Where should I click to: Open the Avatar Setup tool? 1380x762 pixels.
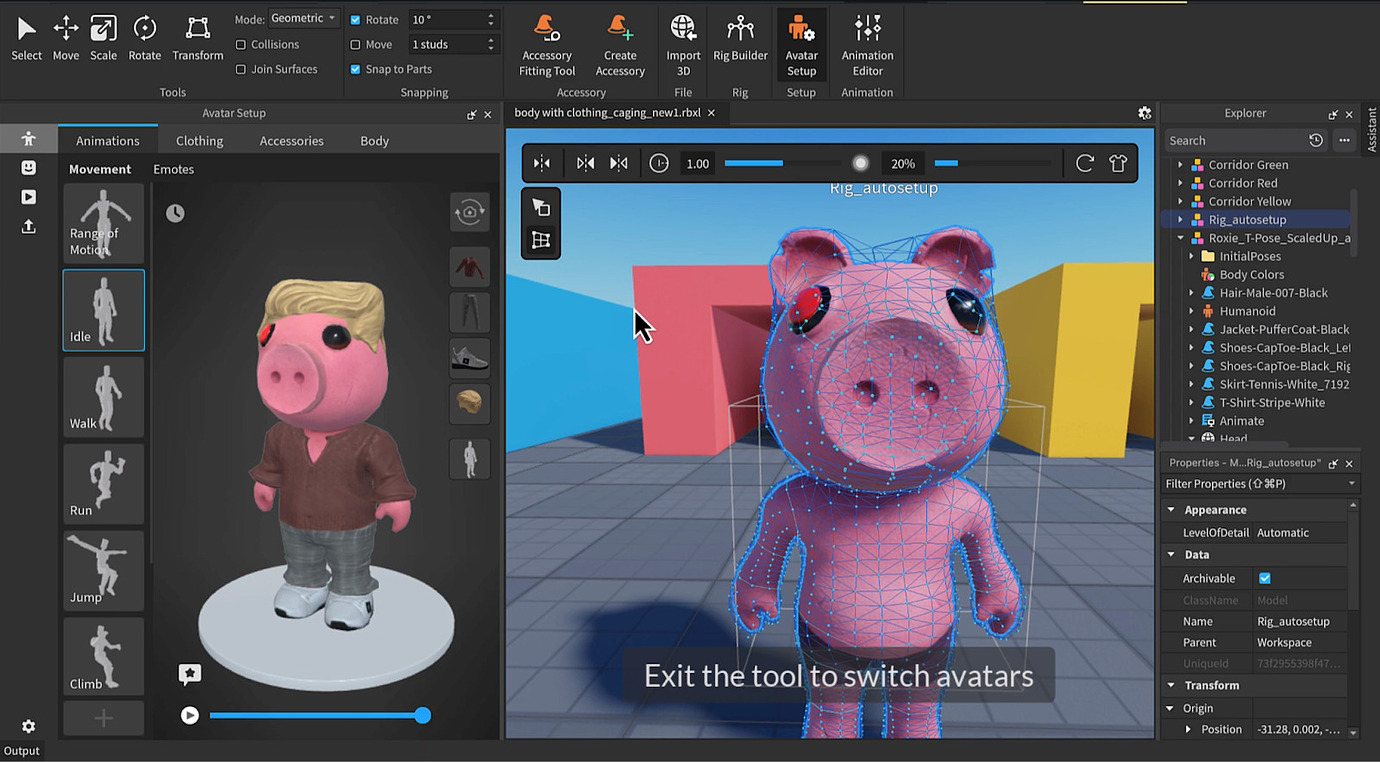pyautogui.click(x=800, y=40)
